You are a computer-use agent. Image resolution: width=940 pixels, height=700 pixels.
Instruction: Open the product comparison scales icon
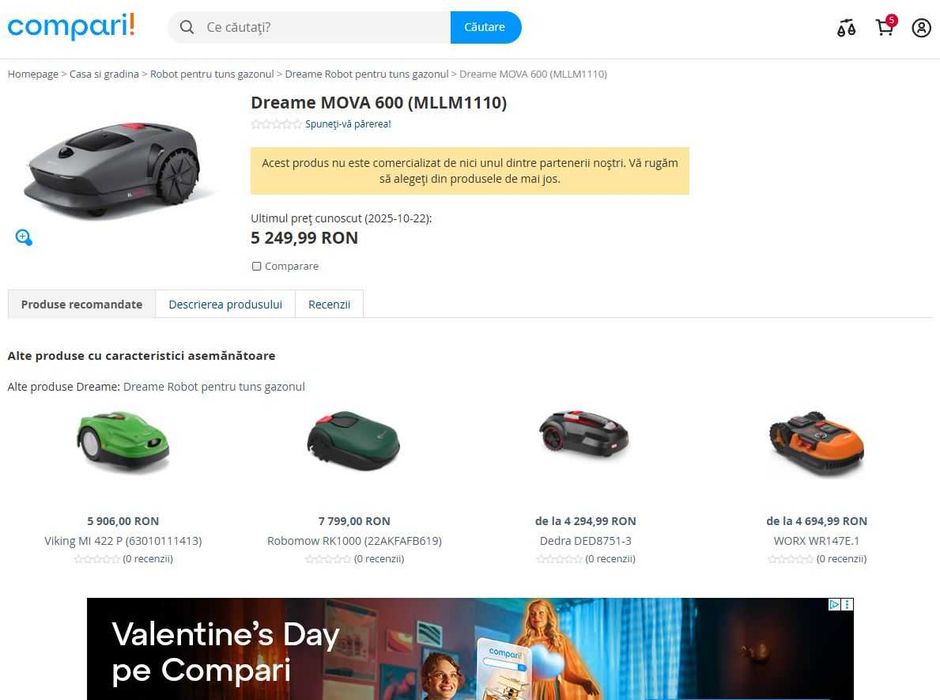coord(846,28)
